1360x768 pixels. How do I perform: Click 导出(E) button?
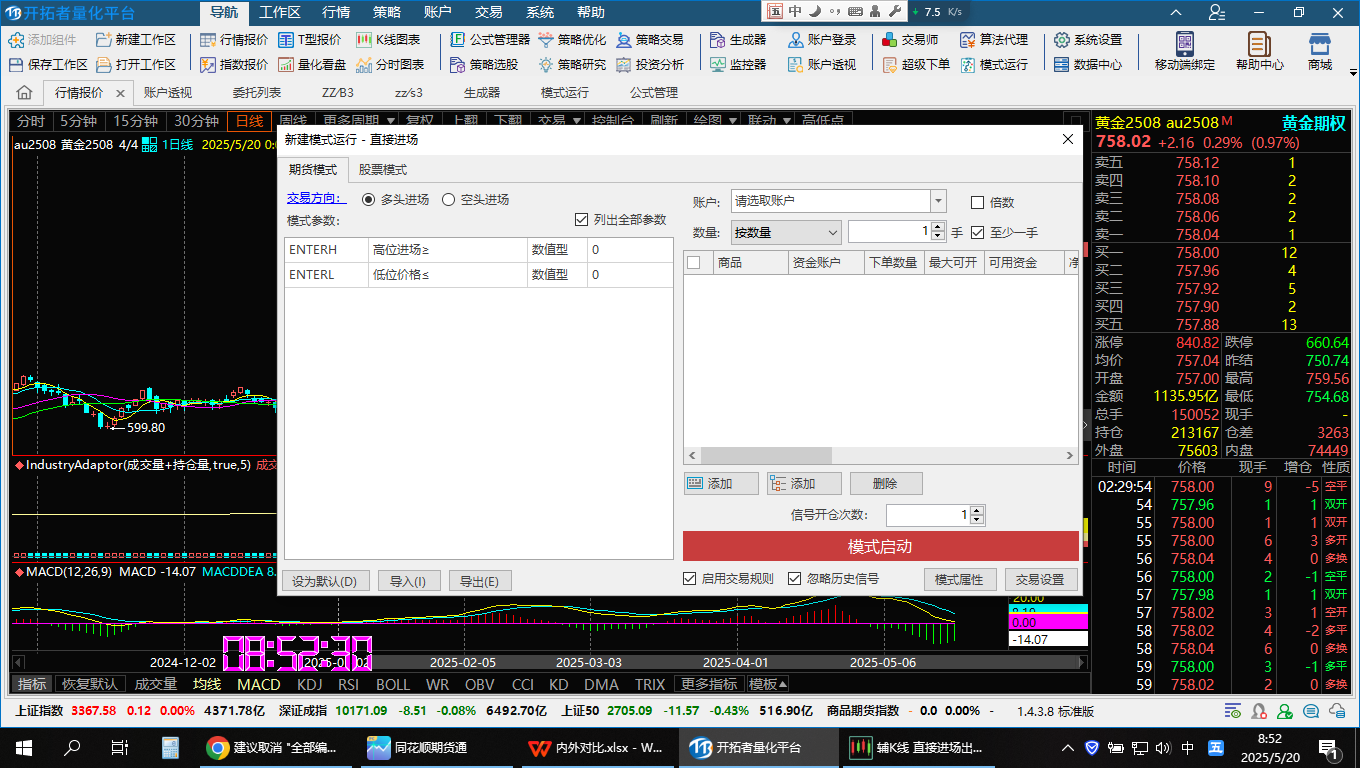[x=480, y=581]
